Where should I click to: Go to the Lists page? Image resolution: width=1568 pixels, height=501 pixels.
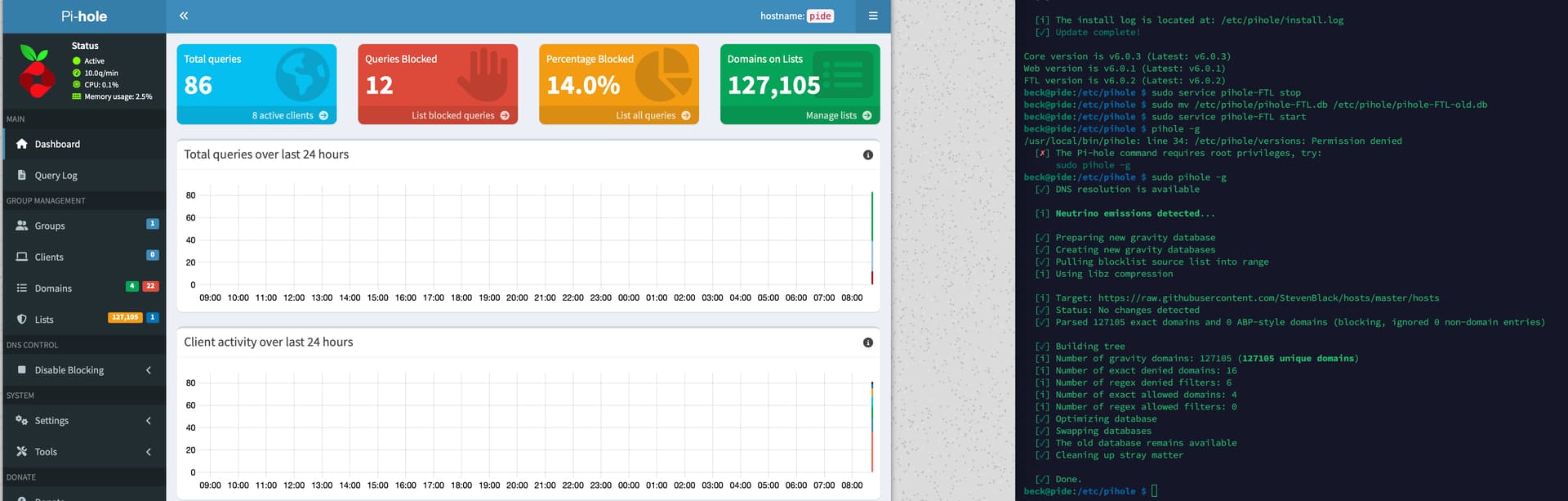(x=84, y=320)
